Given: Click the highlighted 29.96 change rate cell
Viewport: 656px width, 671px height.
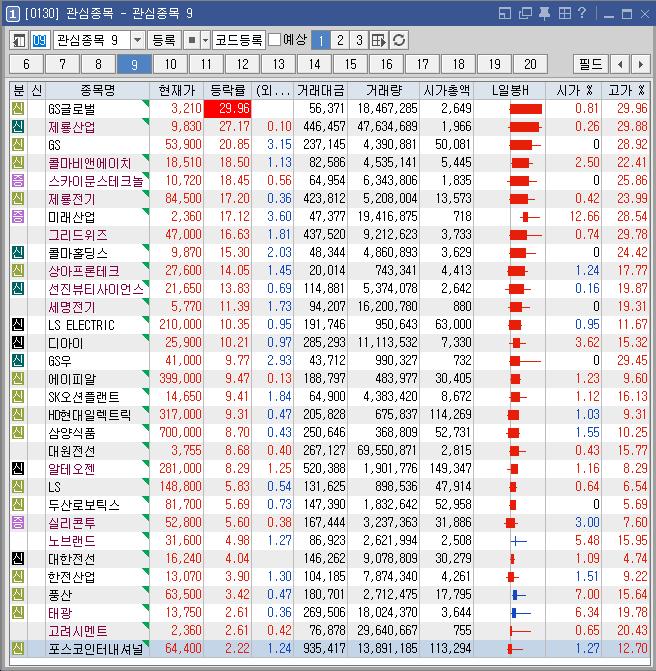Looking at the screenshot, I should [228, 109].
